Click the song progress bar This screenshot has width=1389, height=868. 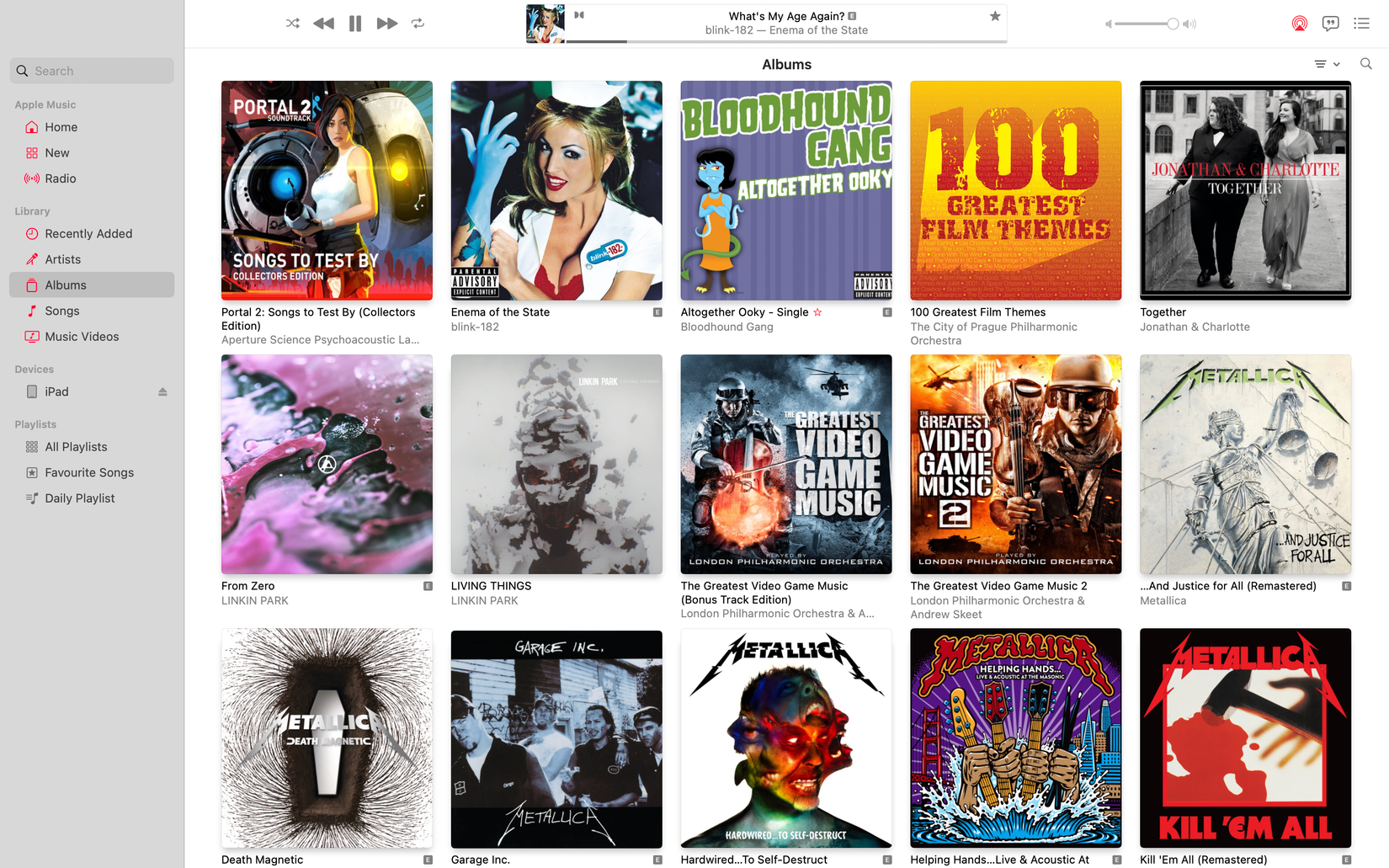786,41
